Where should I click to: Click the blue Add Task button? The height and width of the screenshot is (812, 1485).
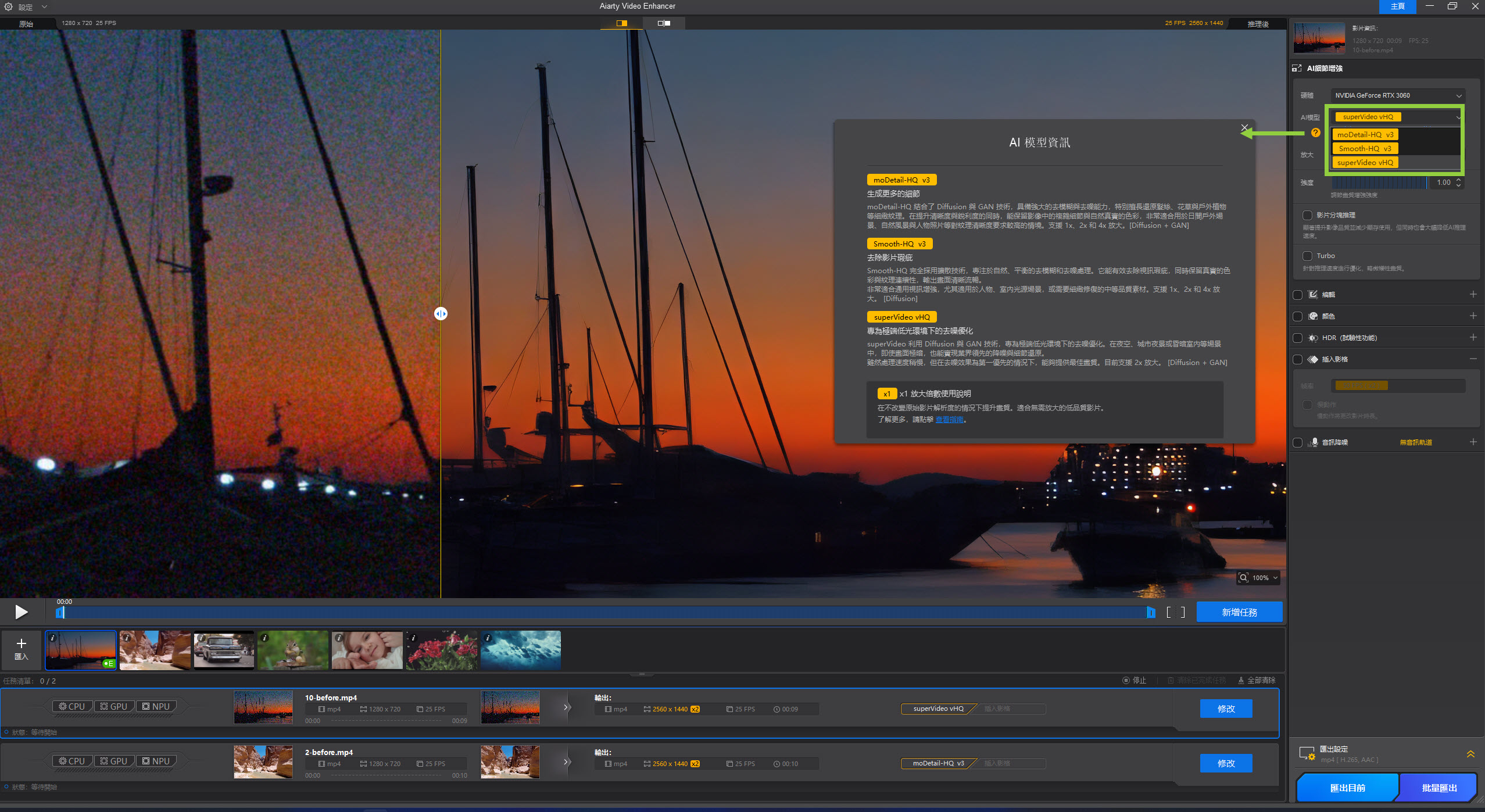[x=1239, y=613]
